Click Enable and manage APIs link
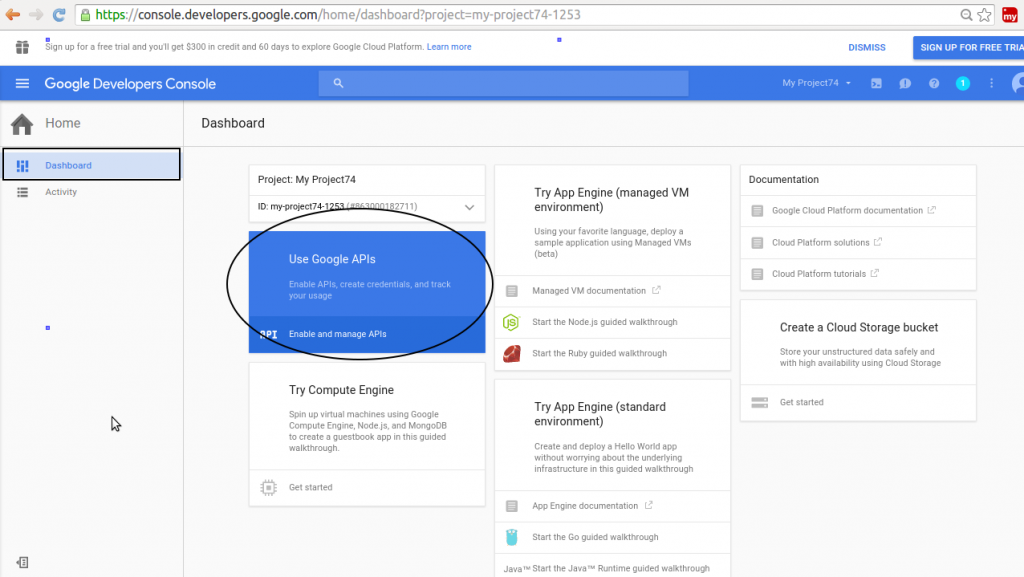Image resolution: width=1024 pixels, height=577 pixels. pos(337,334)
